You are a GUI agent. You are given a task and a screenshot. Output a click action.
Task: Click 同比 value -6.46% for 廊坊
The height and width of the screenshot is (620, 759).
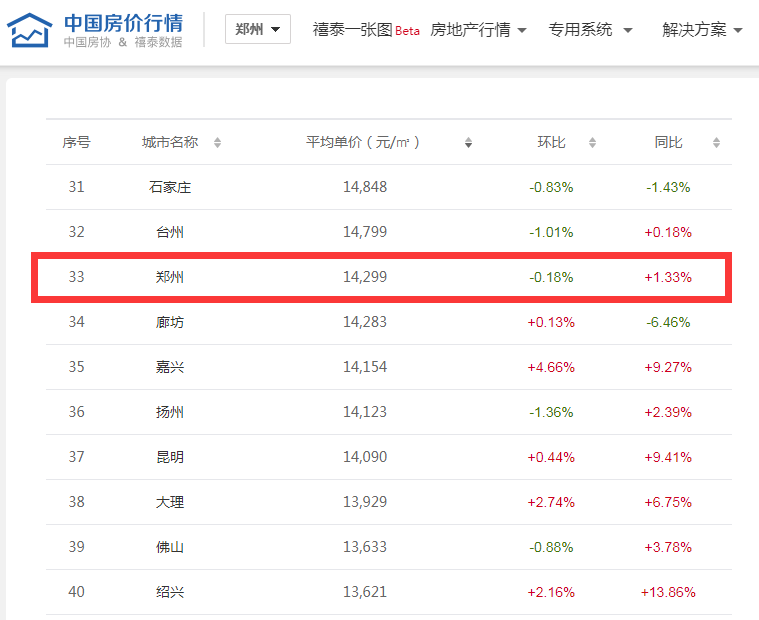coord(668,322)
